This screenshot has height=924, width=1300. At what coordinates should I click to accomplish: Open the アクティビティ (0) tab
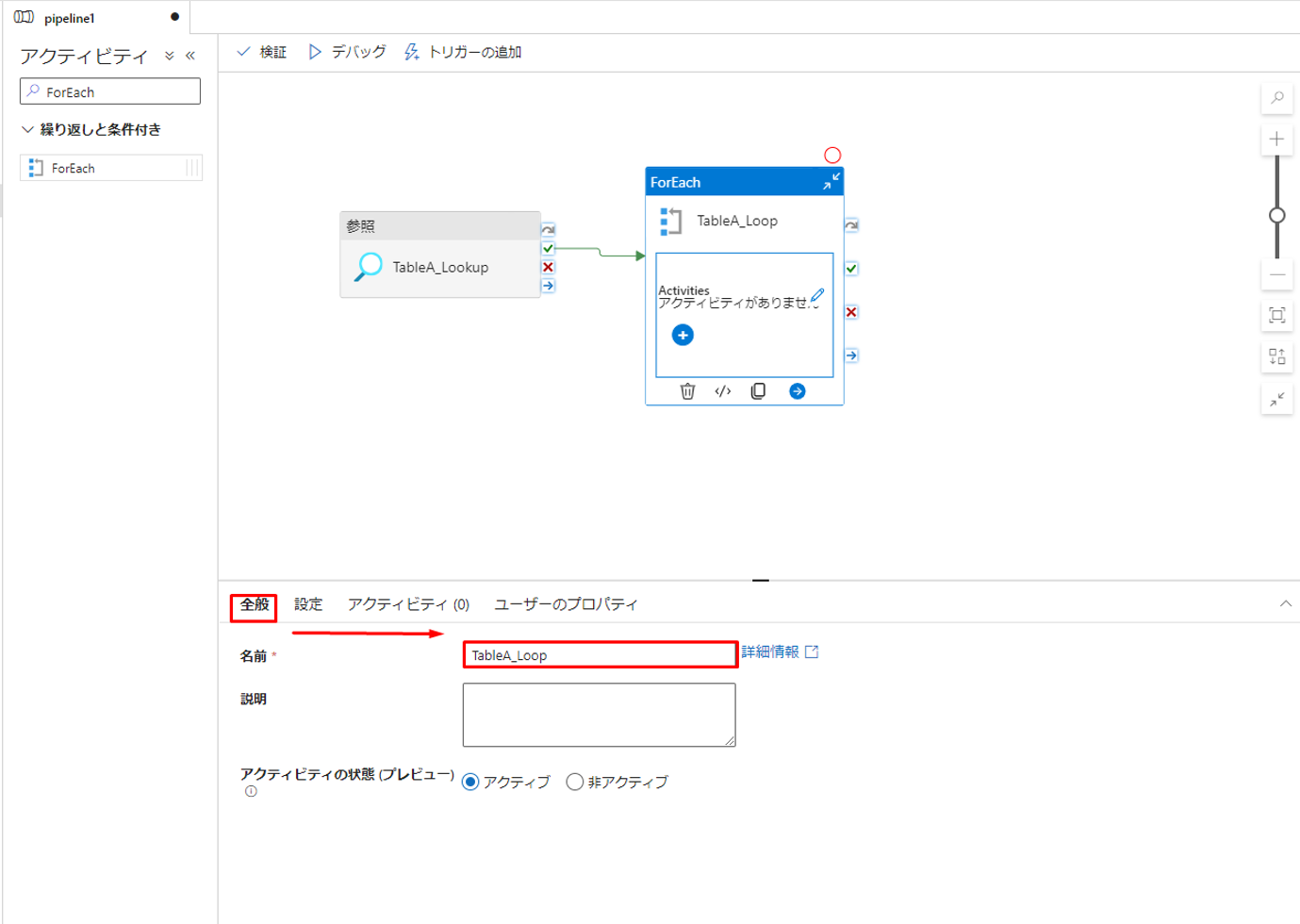click(x=408, y=604)
